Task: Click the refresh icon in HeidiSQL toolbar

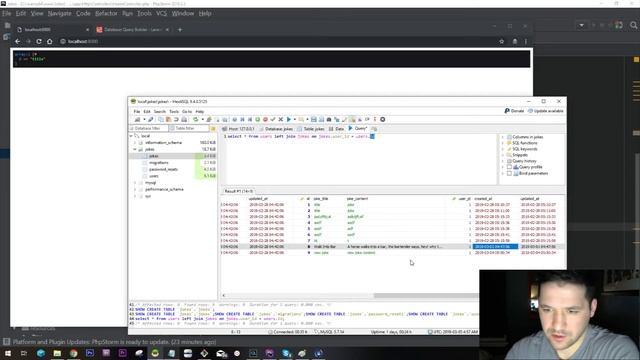Action: [x=196, y=120]
